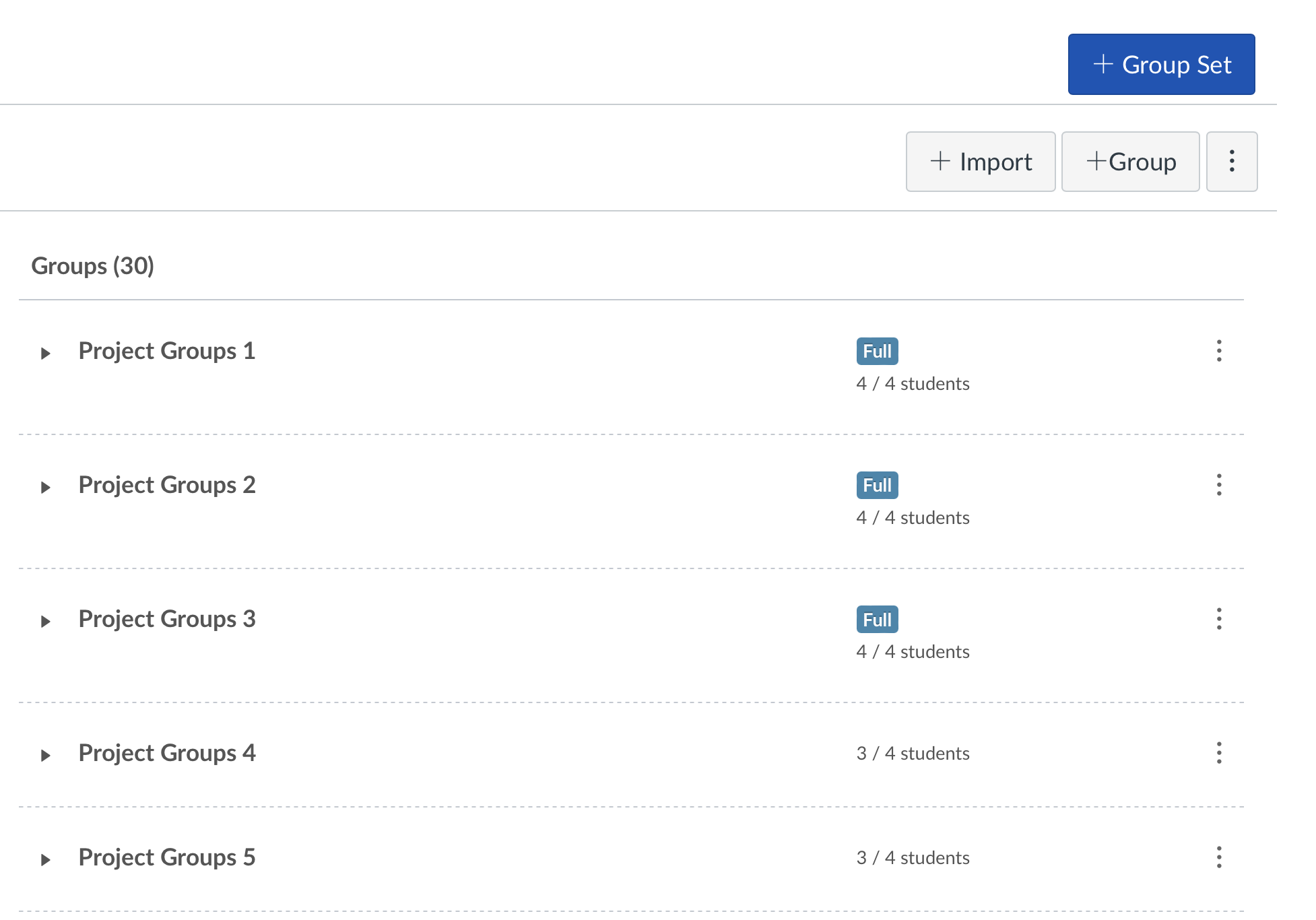Click the + Group Set button

coord(1161,65)
